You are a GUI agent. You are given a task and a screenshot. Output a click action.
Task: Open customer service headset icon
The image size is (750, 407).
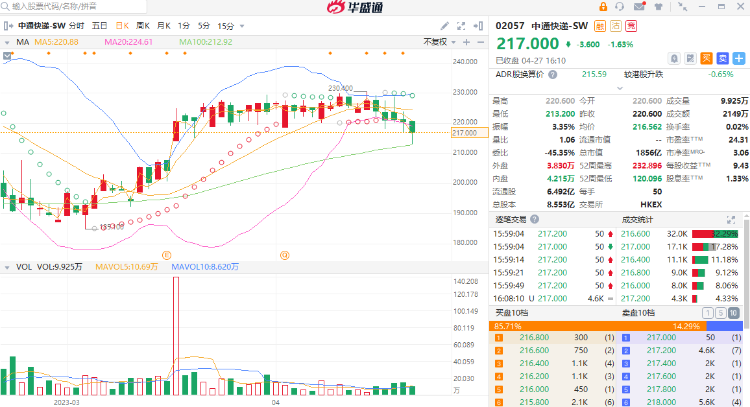pyautogui.click(x=620, y=7)
